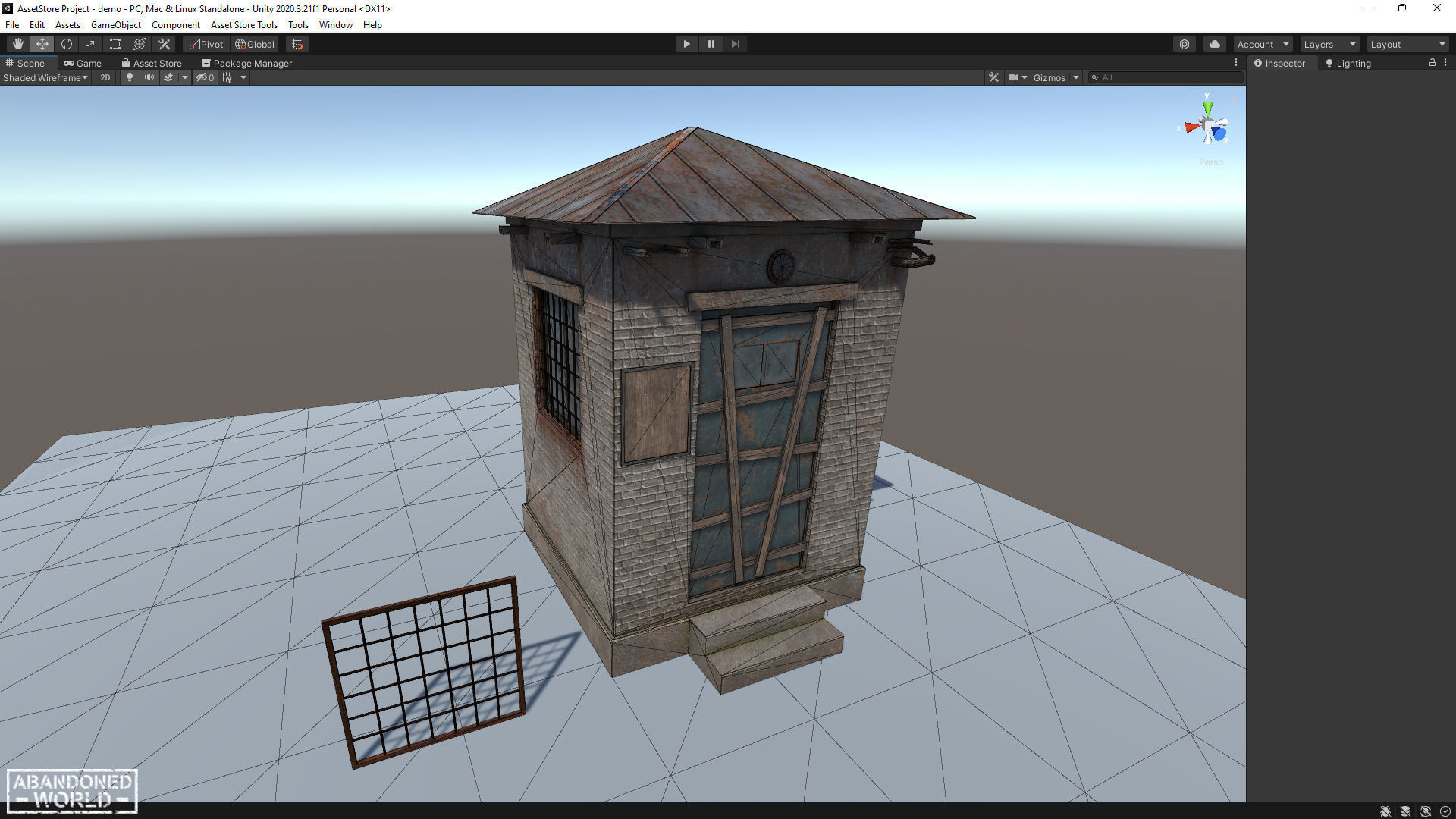Screen dimensions: 1456x819
Task: Open the Window menu
Action: 336,25
